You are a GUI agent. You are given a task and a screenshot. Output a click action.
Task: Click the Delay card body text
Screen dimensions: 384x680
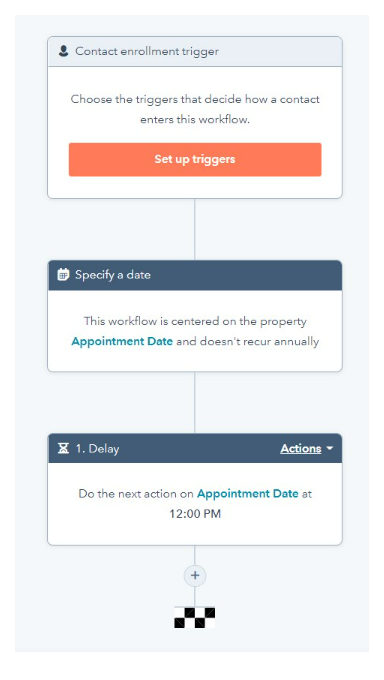(195, 503)
